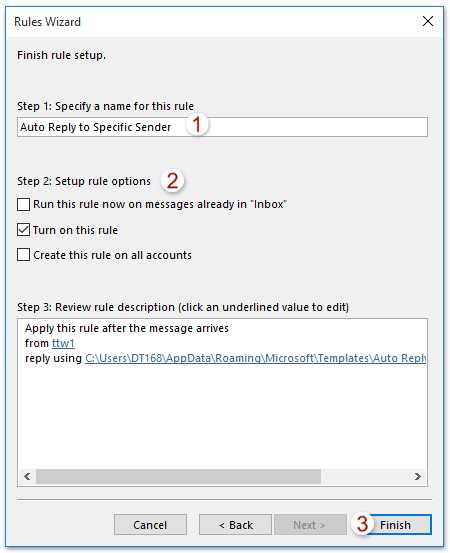Screen dimensions: 450x553
Task: Click the Apply this rule after message arrives text
Action: click(127, 328)
